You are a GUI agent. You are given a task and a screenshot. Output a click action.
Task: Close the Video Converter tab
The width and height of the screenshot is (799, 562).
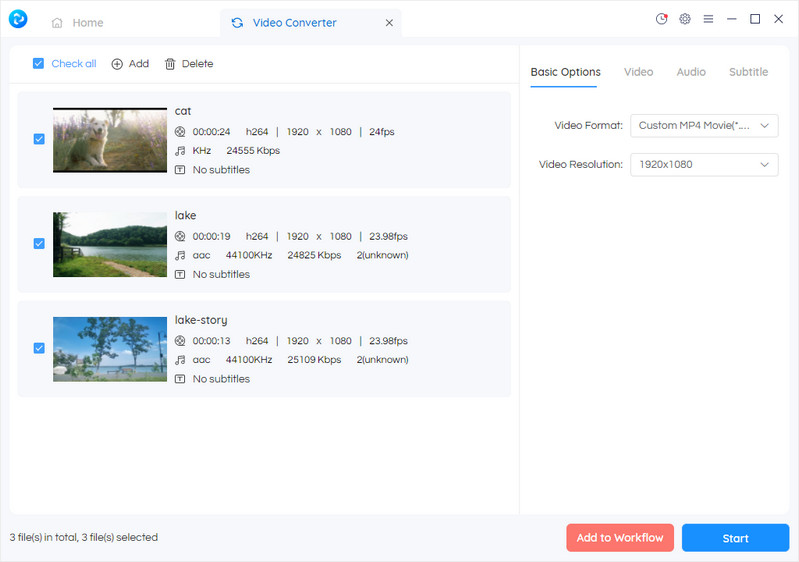(389, 23)
